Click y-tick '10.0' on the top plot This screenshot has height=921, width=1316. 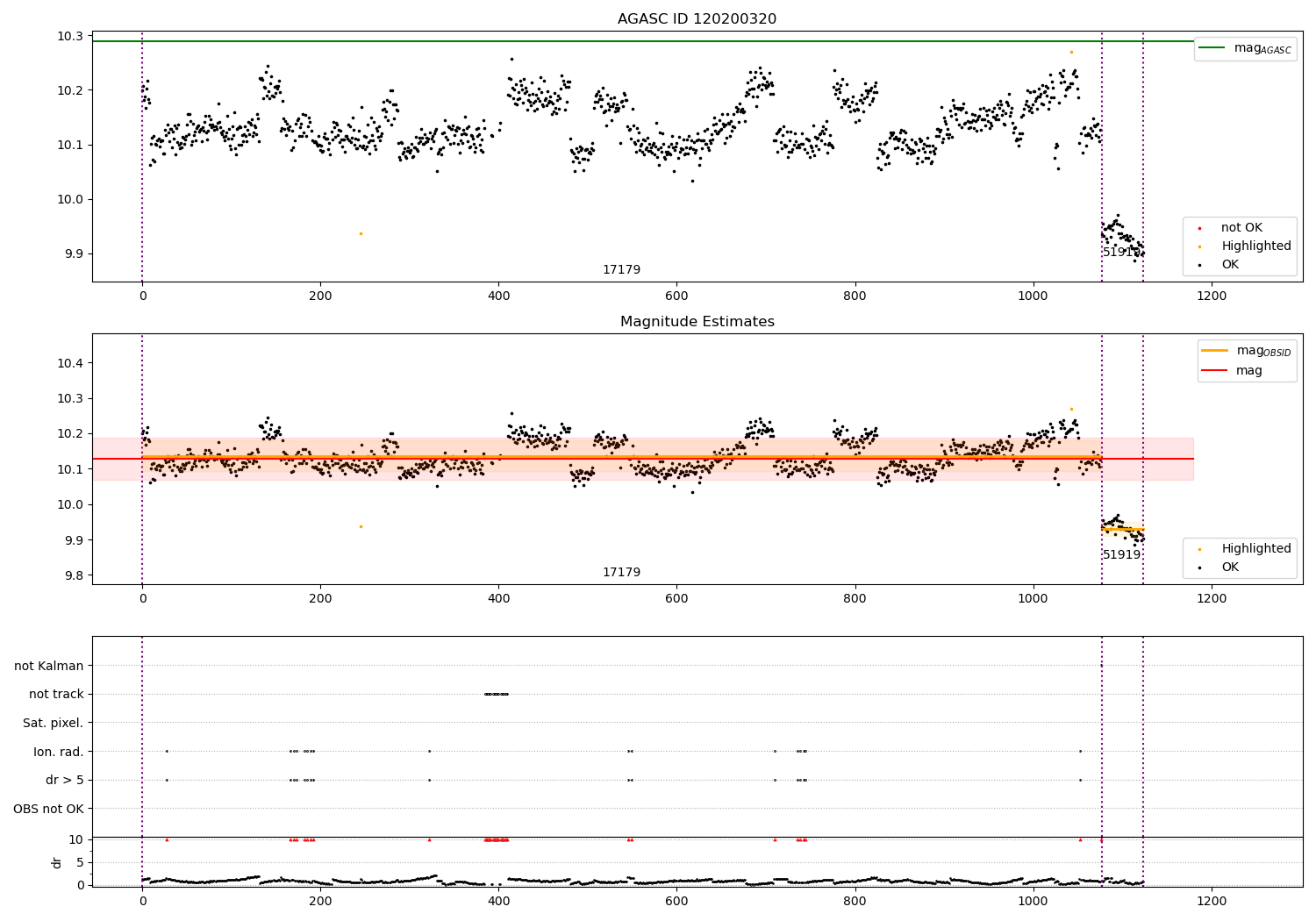pyautogui.click(x=70, y=200)
